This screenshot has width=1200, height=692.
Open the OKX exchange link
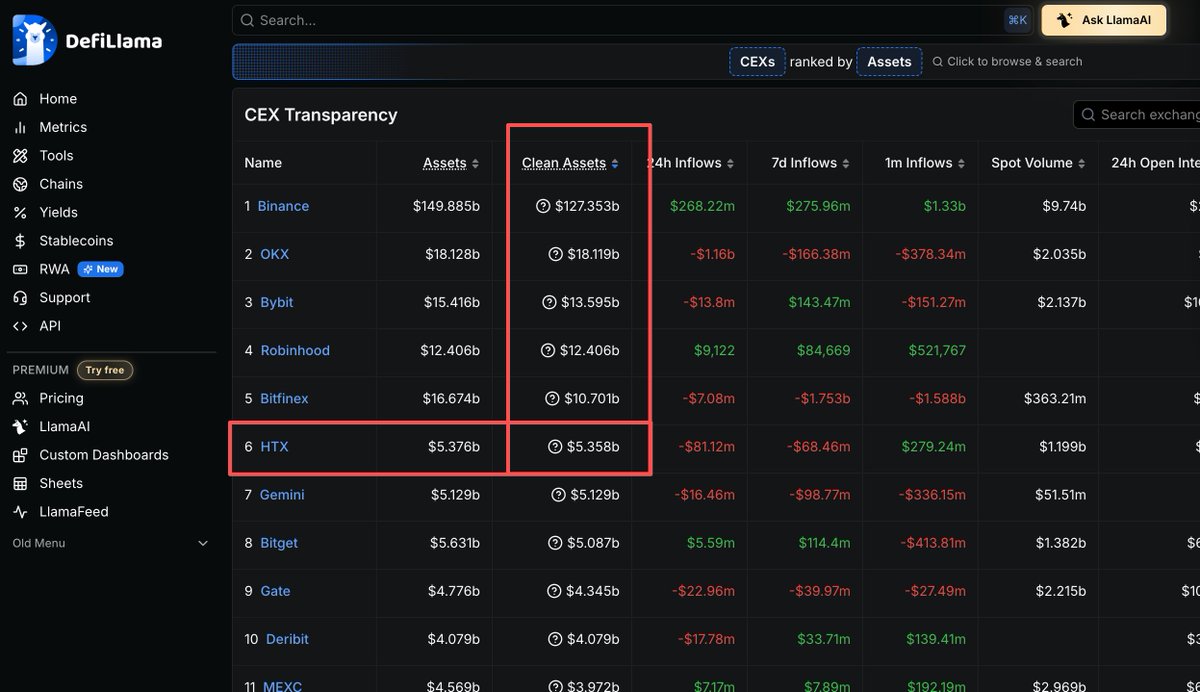tap(274, 254)
